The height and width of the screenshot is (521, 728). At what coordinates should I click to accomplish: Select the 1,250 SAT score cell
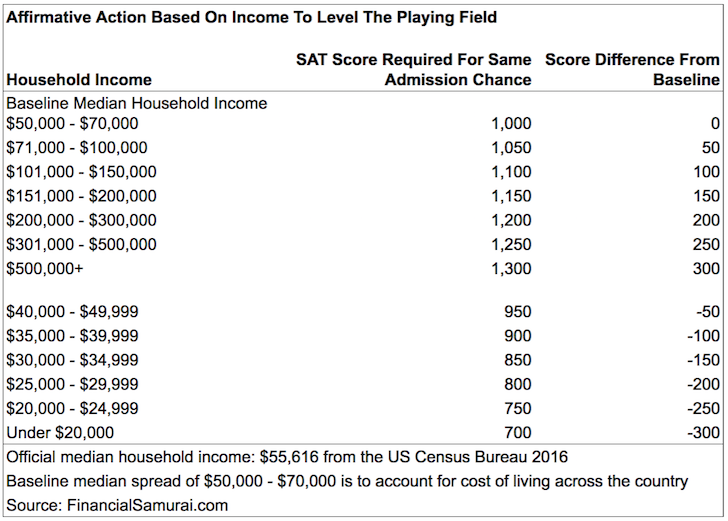pyautogui.click(x=511, y=244)
